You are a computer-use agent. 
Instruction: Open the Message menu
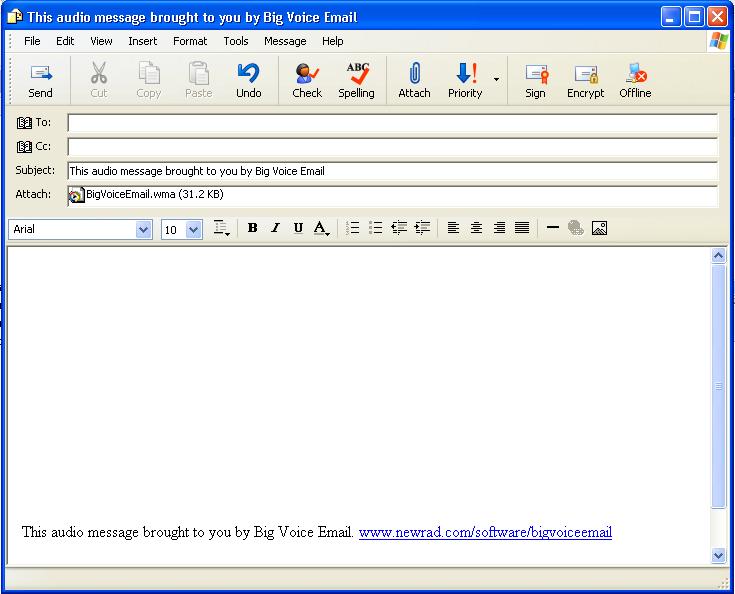tap(285, 41)
